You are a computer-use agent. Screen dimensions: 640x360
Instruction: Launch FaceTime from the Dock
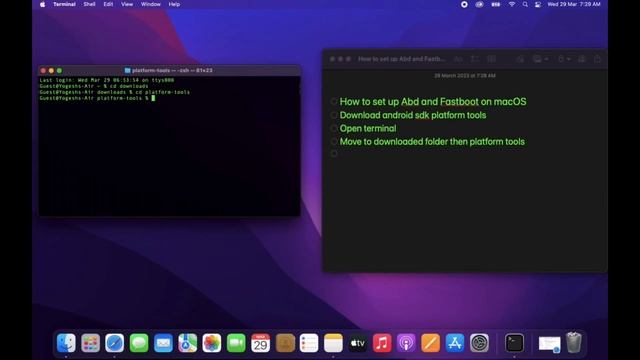tap(236, 343)
